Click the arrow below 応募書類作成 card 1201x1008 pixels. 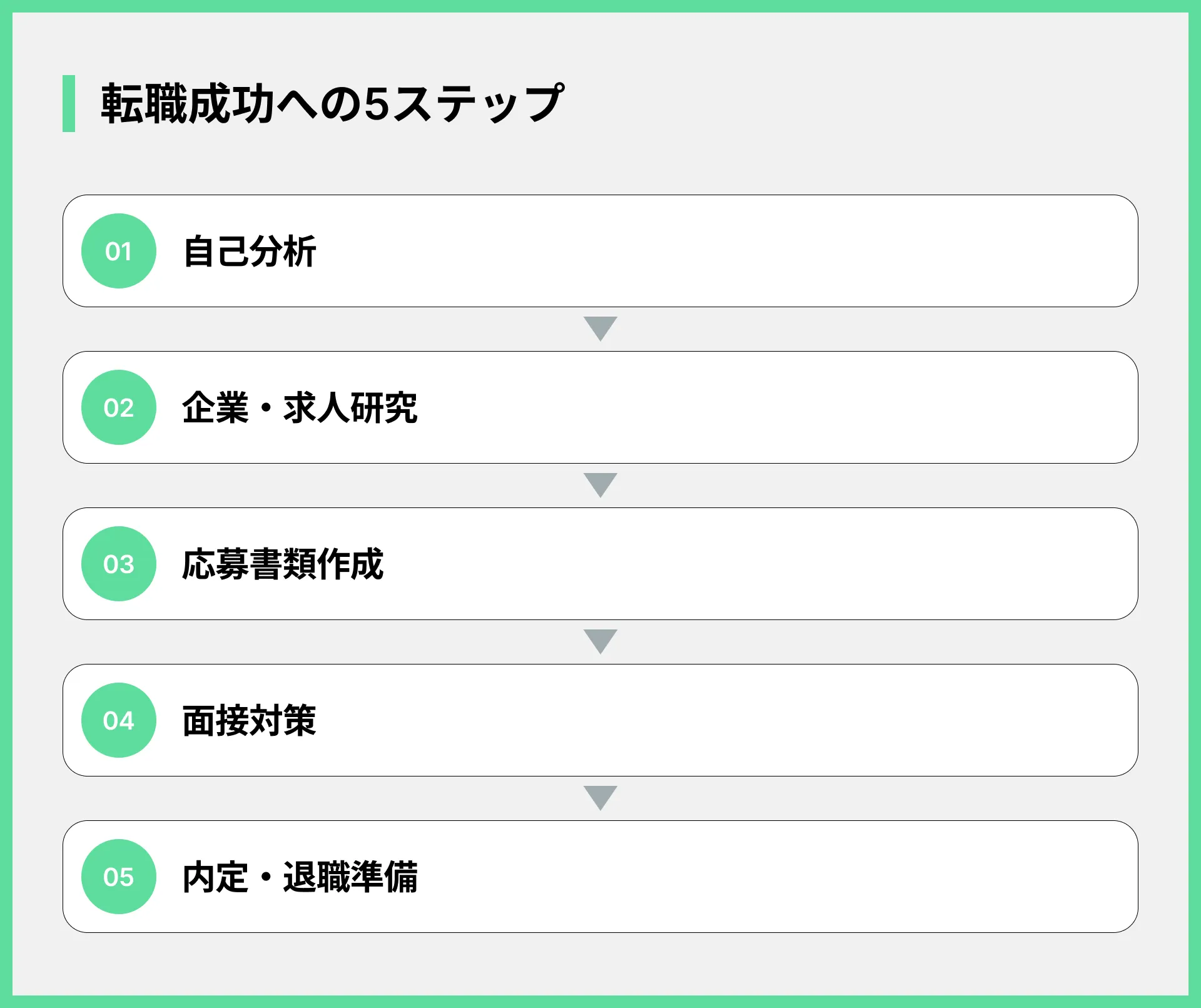point(600,641)
